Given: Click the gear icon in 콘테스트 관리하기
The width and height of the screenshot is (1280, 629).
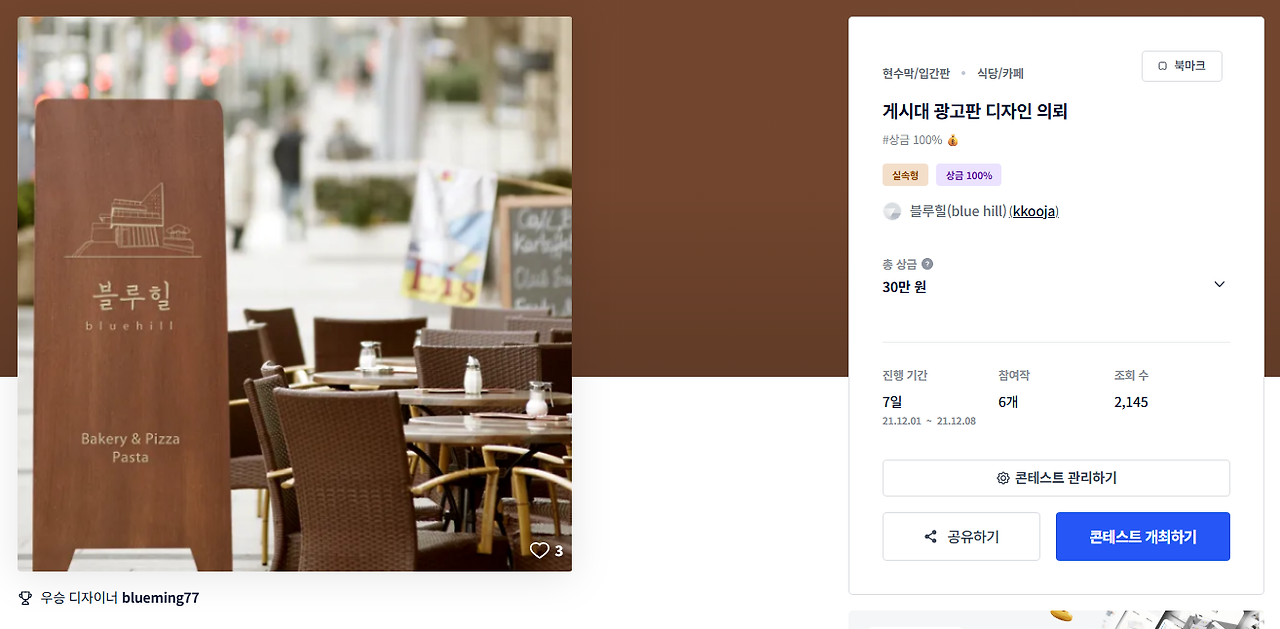Looking at the screenshot, I should click(1003, 478).
